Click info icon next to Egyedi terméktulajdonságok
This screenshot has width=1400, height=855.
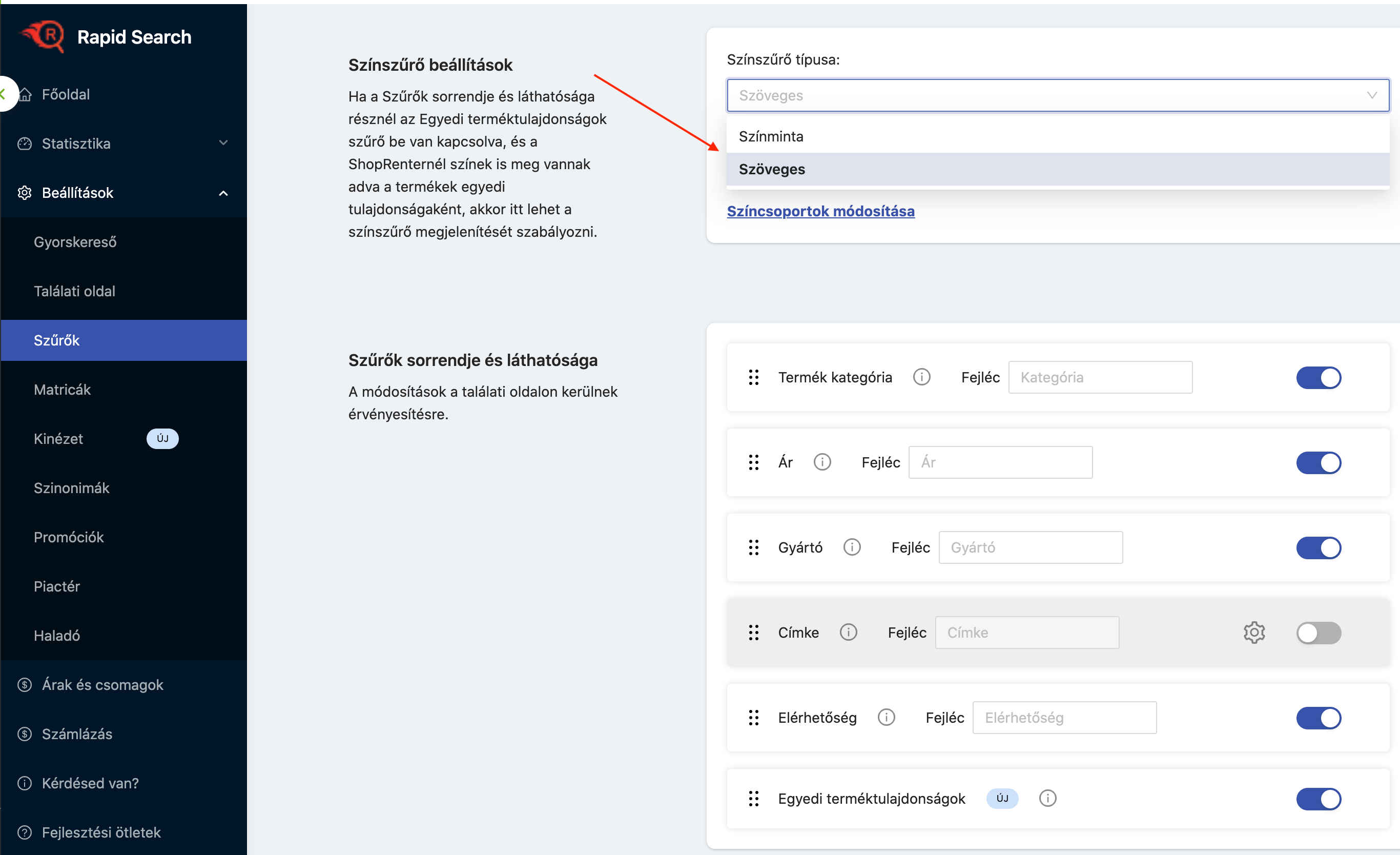point(1047,798)
